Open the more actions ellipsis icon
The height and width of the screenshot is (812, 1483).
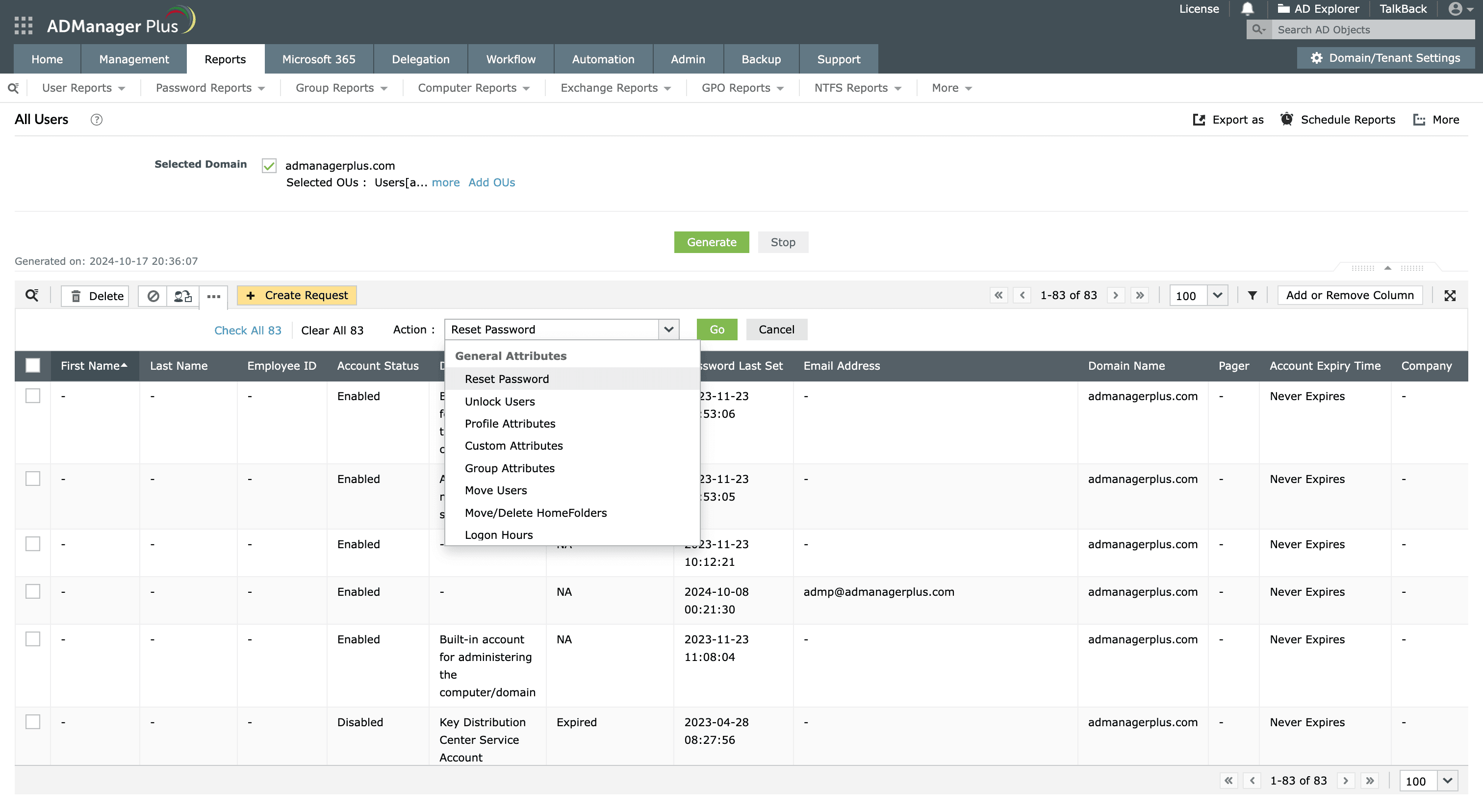click(214, 296)
